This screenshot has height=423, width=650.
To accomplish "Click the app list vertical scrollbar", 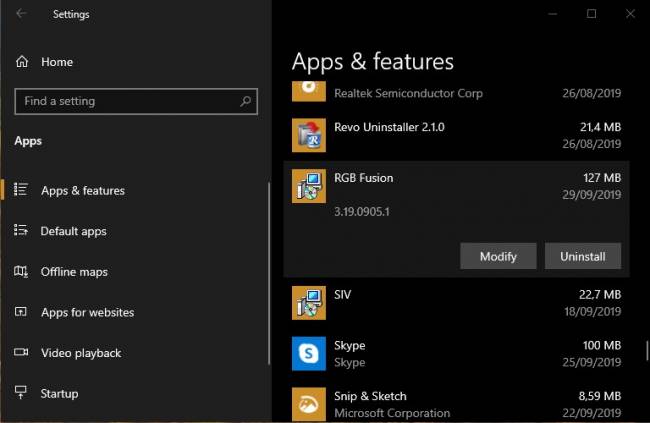I will [645, 350].
